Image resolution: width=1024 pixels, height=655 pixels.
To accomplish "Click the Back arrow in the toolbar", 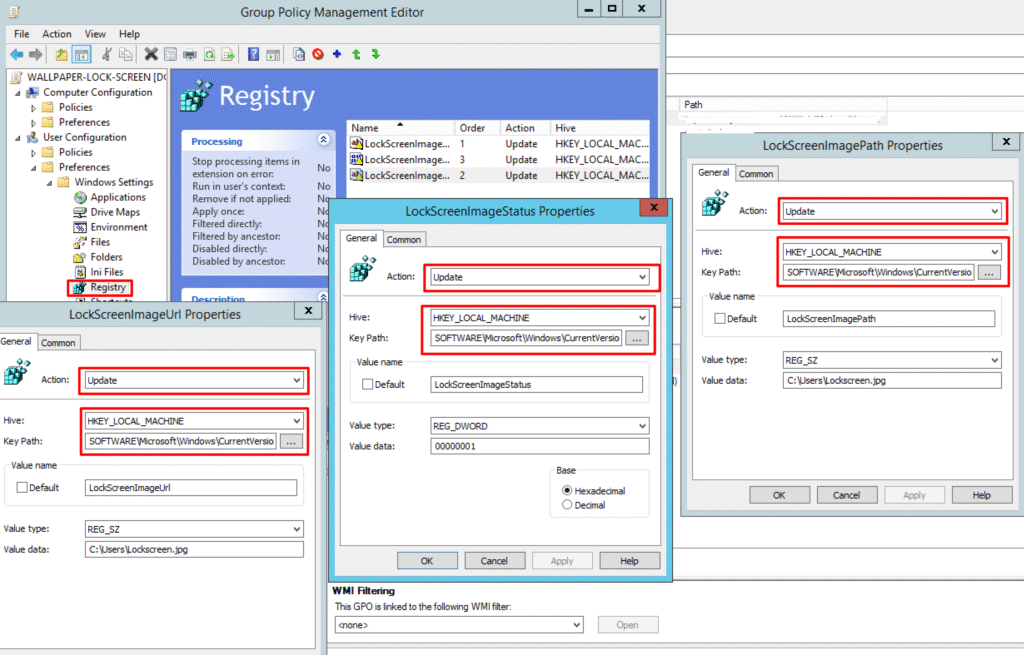I will tap(16, 54).
